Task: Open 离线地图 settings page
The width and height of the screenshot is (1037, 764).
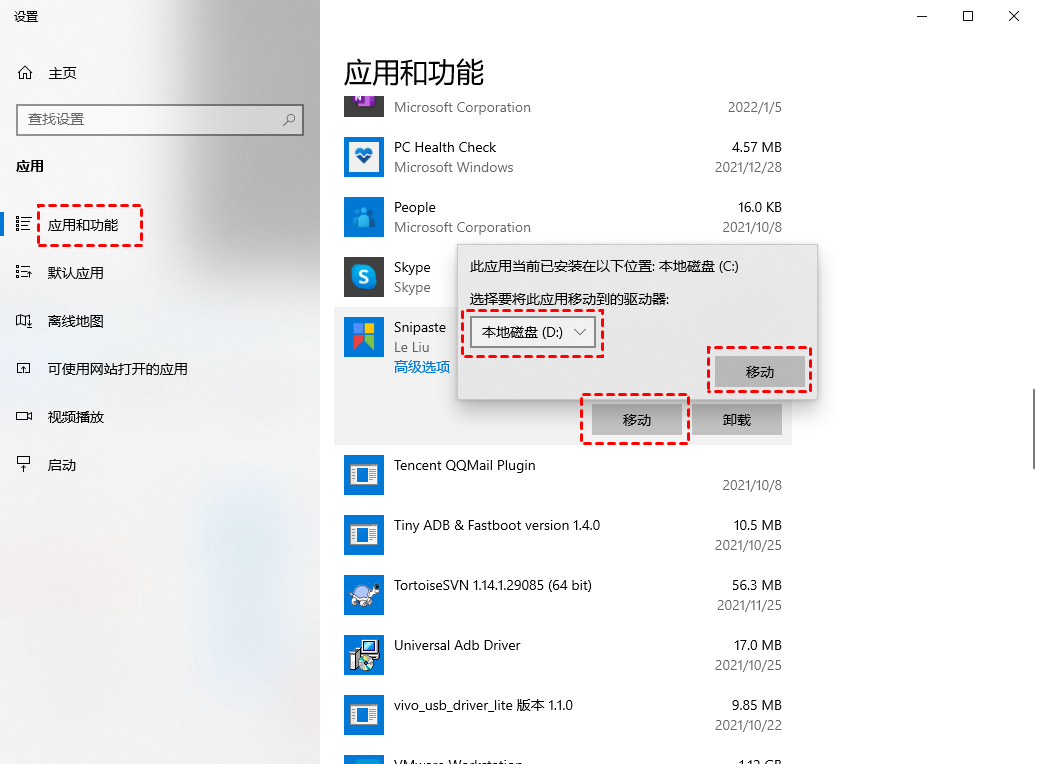Action: click(x=75, y=321)
